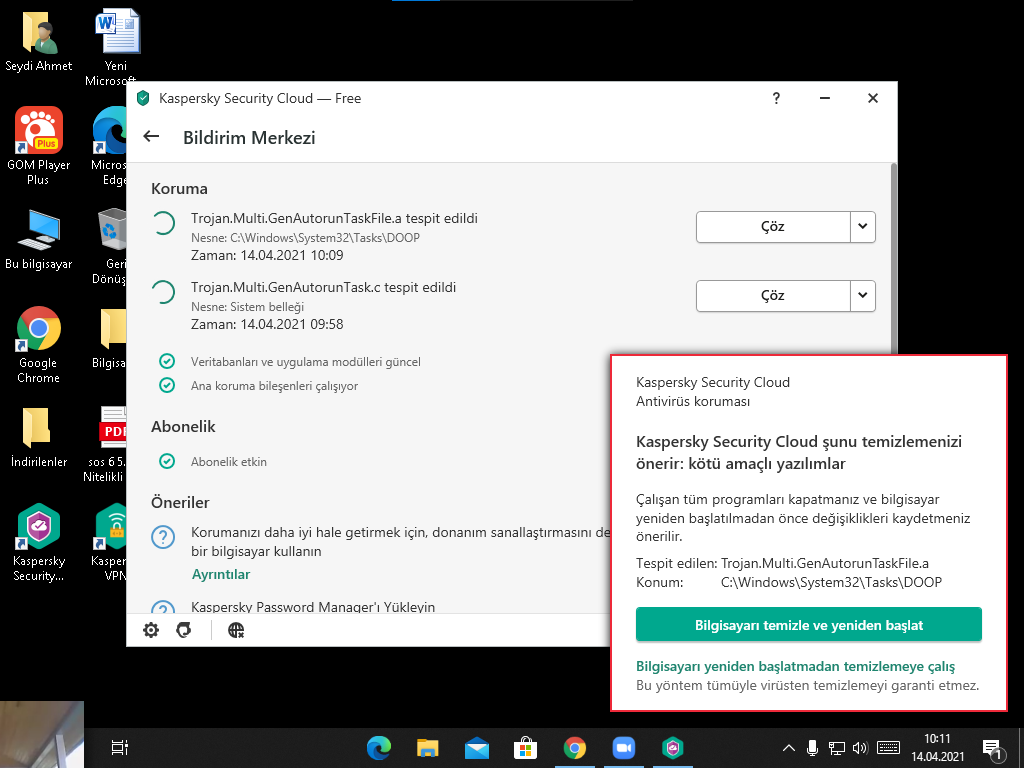1024x768 pixels.
Task: Open network status tray icon
Action: pos(837,748)
